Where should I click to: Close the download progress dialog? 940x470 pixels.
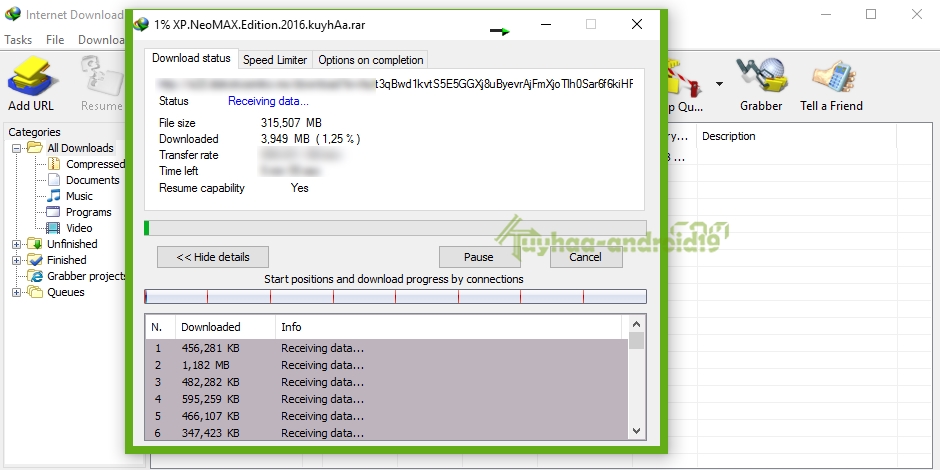point(637,25)
